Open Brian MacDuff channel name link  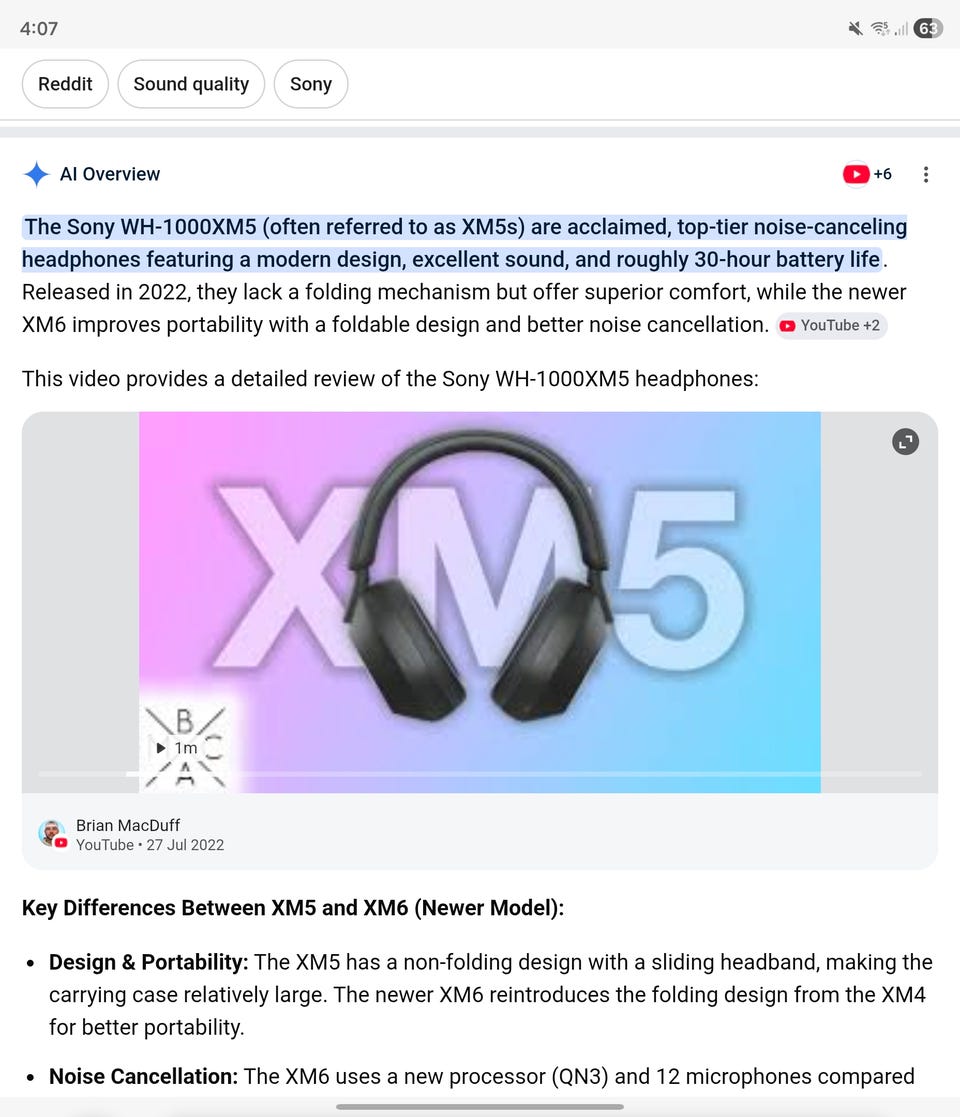(x=128, y=825)
